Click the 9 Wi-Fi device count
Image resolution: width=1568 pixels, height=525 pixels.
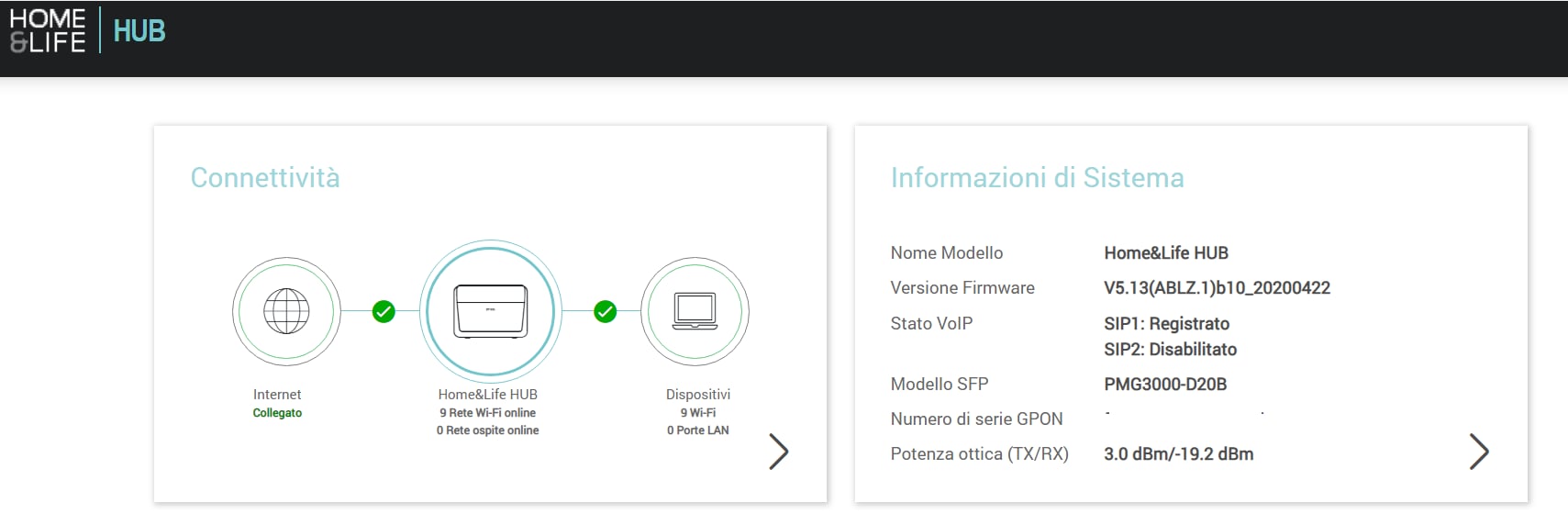click(x=698, y=413)
